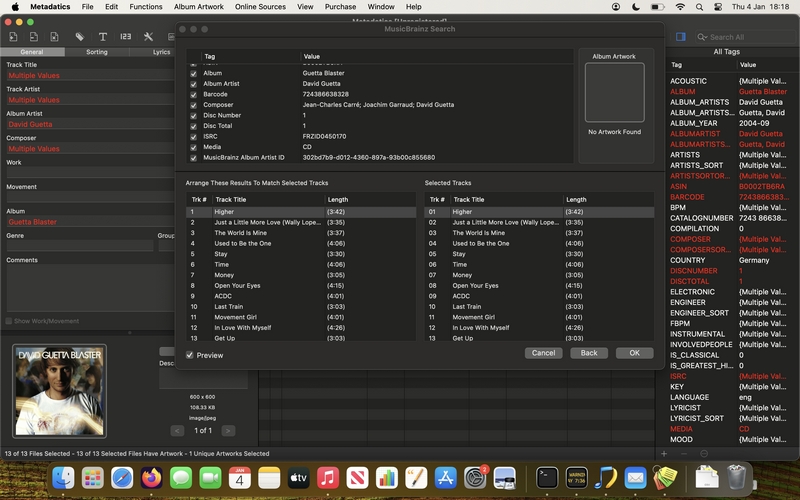Uncheck the MusicBrainz Album Artist ID checkbox
Image resolution: width=800 pixels, height=500 pixels.
(x=193, y=158)
